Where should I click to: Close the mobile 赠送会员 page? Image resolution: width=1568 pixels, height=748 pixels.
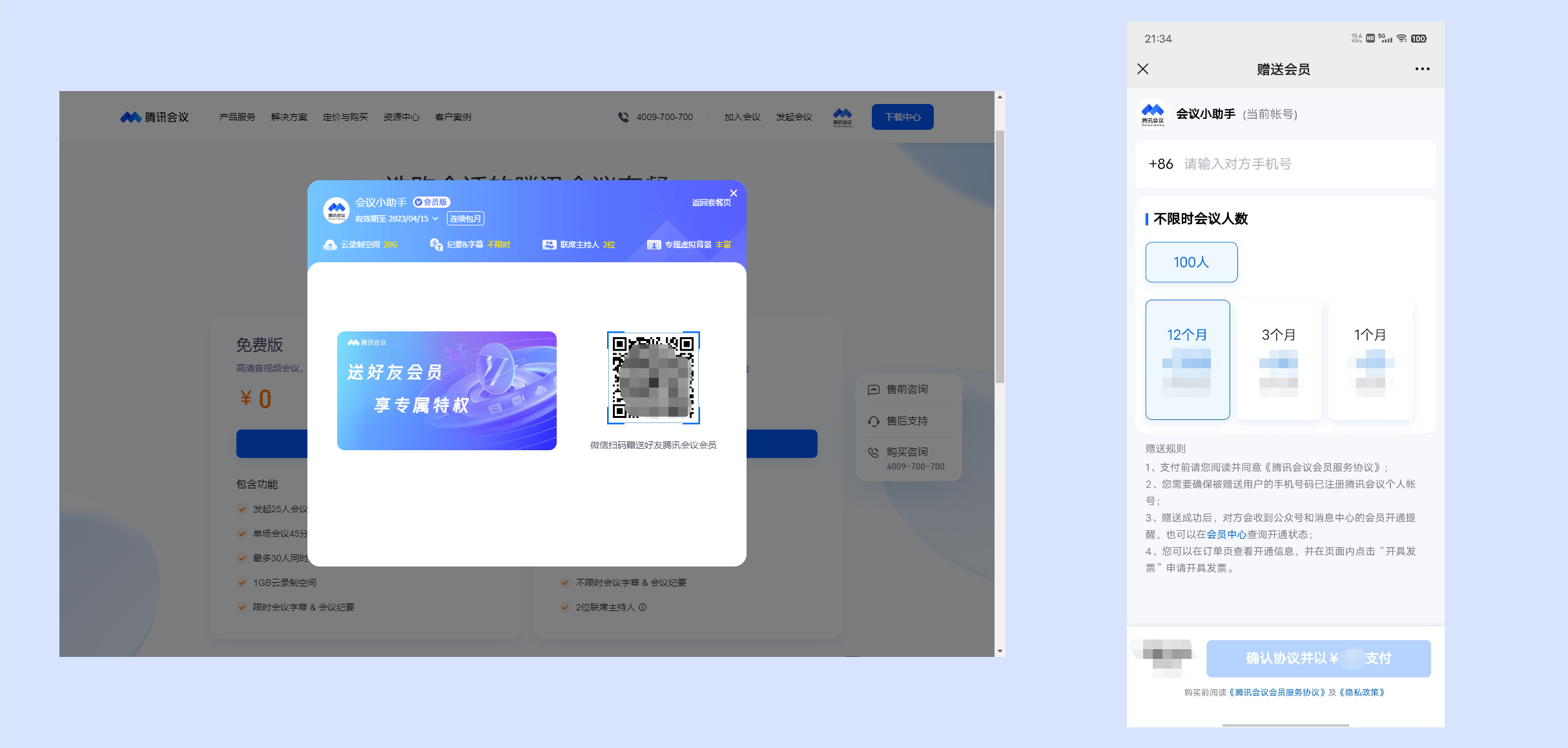[x=1143, y=69]
